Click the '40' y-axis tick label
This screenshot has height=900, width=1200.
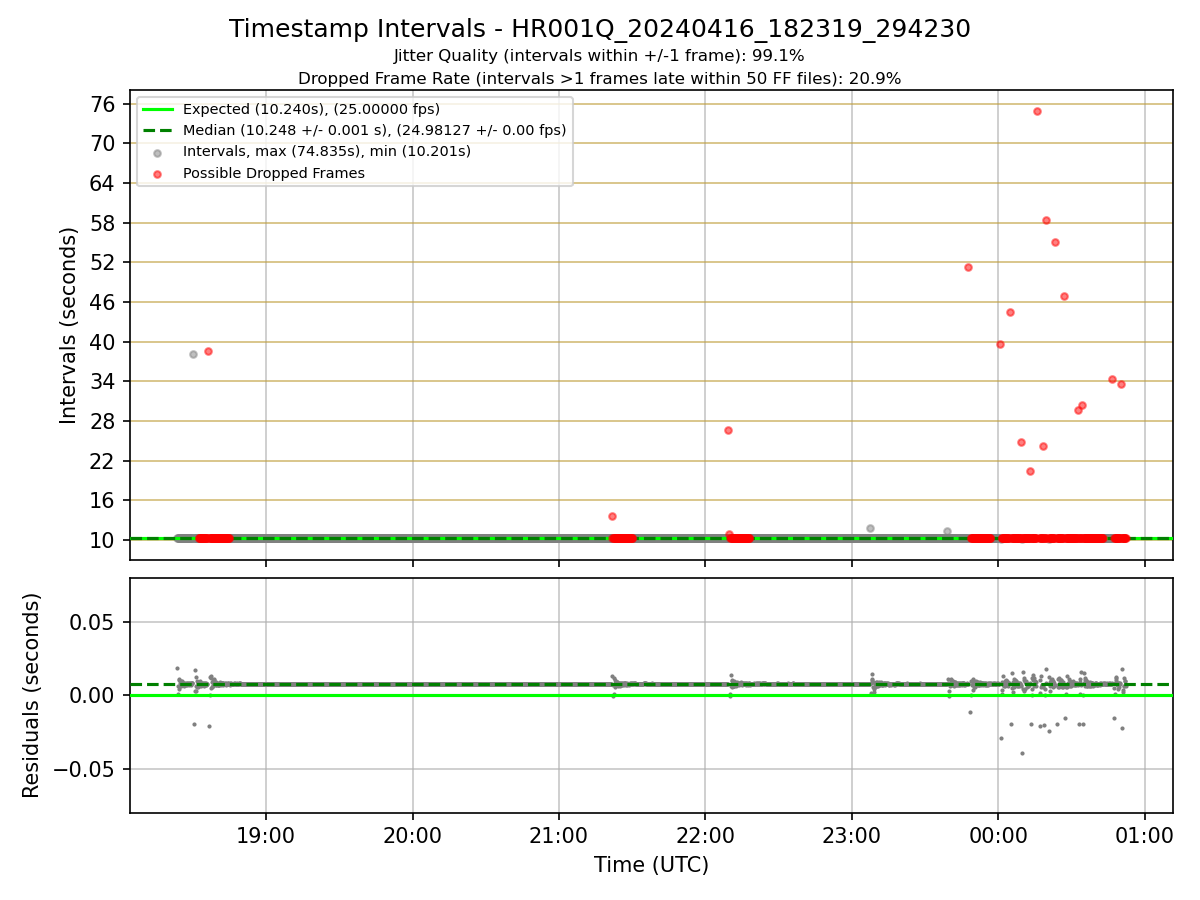105,342
